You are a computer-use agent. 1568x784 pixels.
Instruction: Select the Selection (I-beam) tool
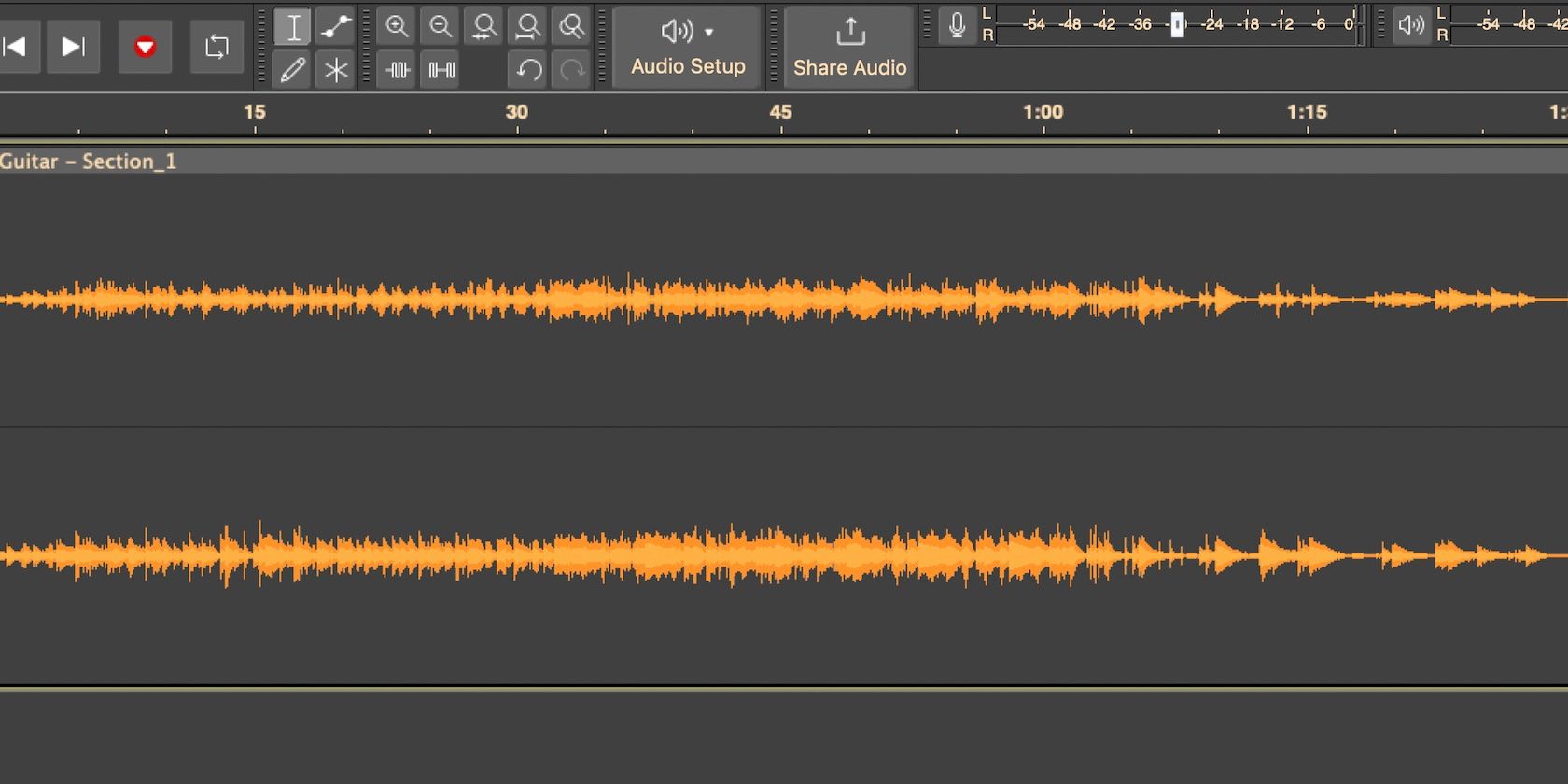[x=293, y=27]
